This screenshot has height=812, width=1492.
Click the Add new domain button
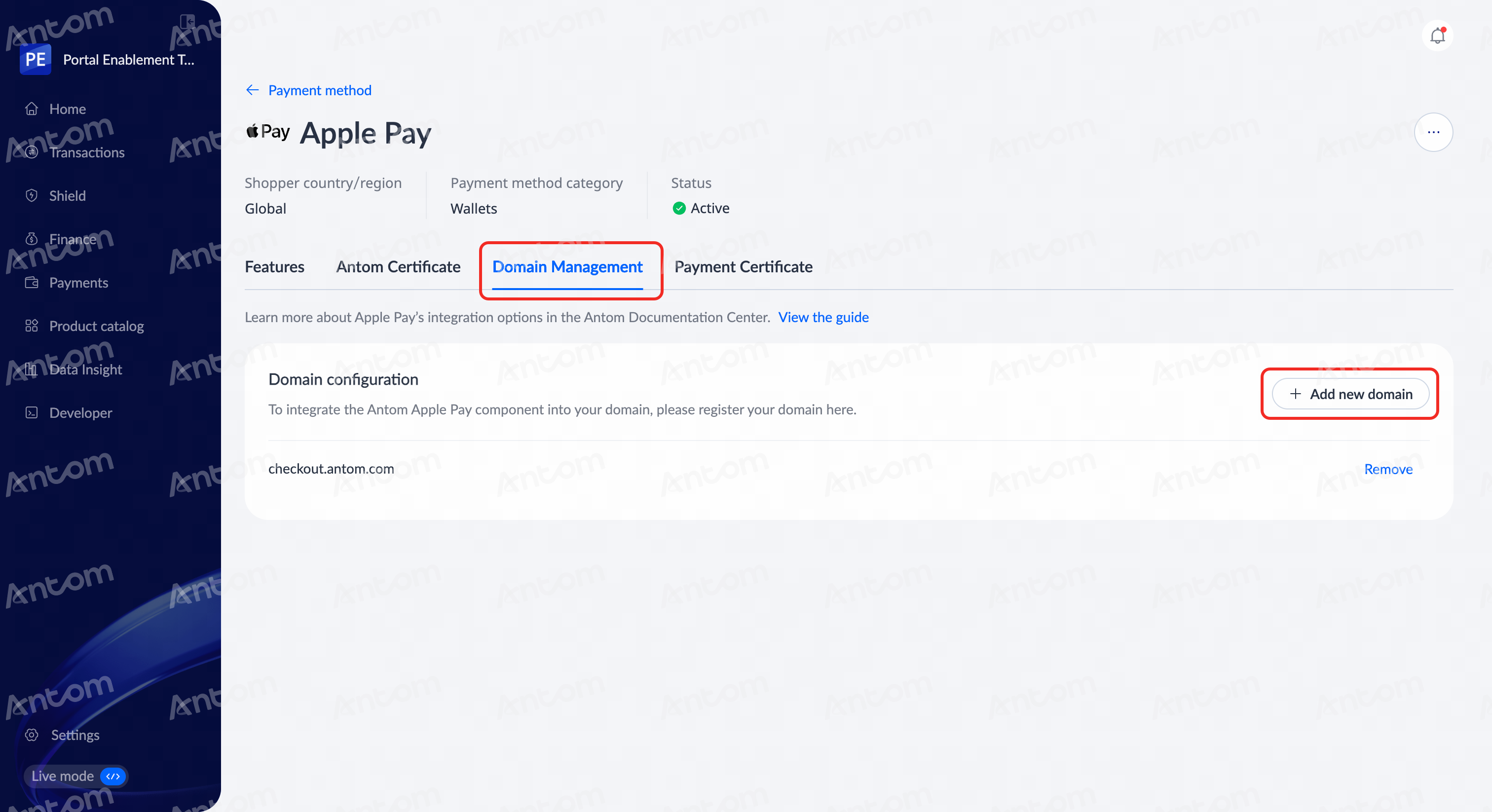(1350, 394)
